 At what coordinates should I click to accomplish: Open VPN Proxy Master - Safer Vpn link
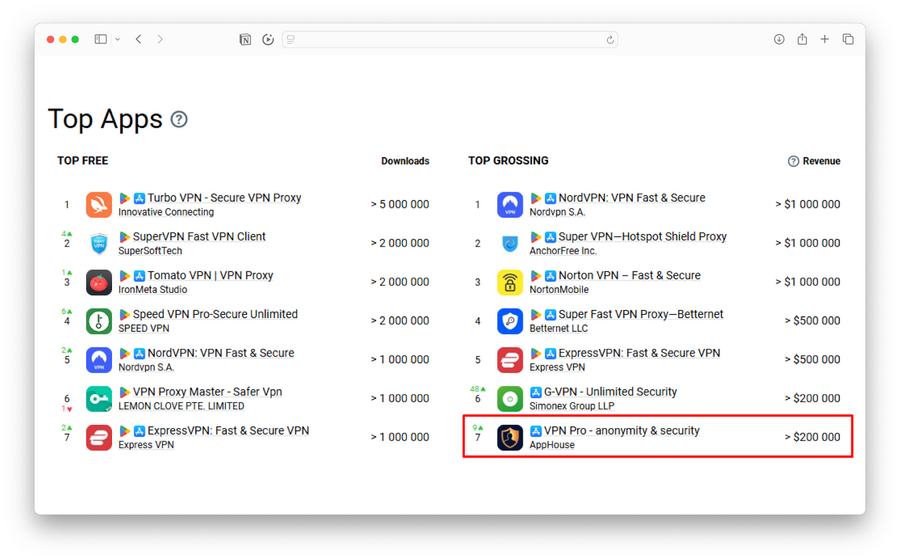[x=208, y=392]
